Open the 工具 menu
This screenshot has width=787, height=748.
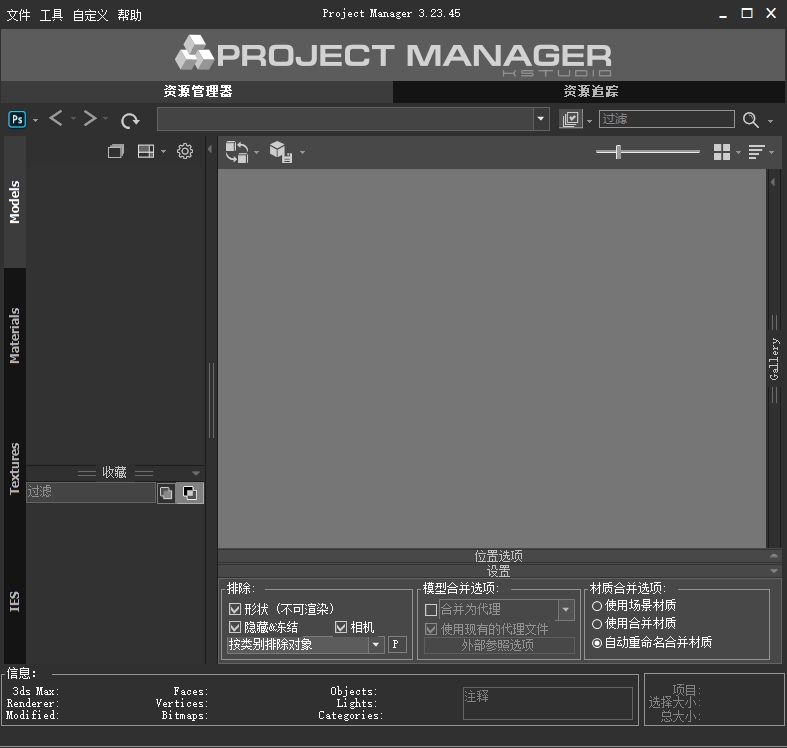pyautogui.click(x=51, y=15)
